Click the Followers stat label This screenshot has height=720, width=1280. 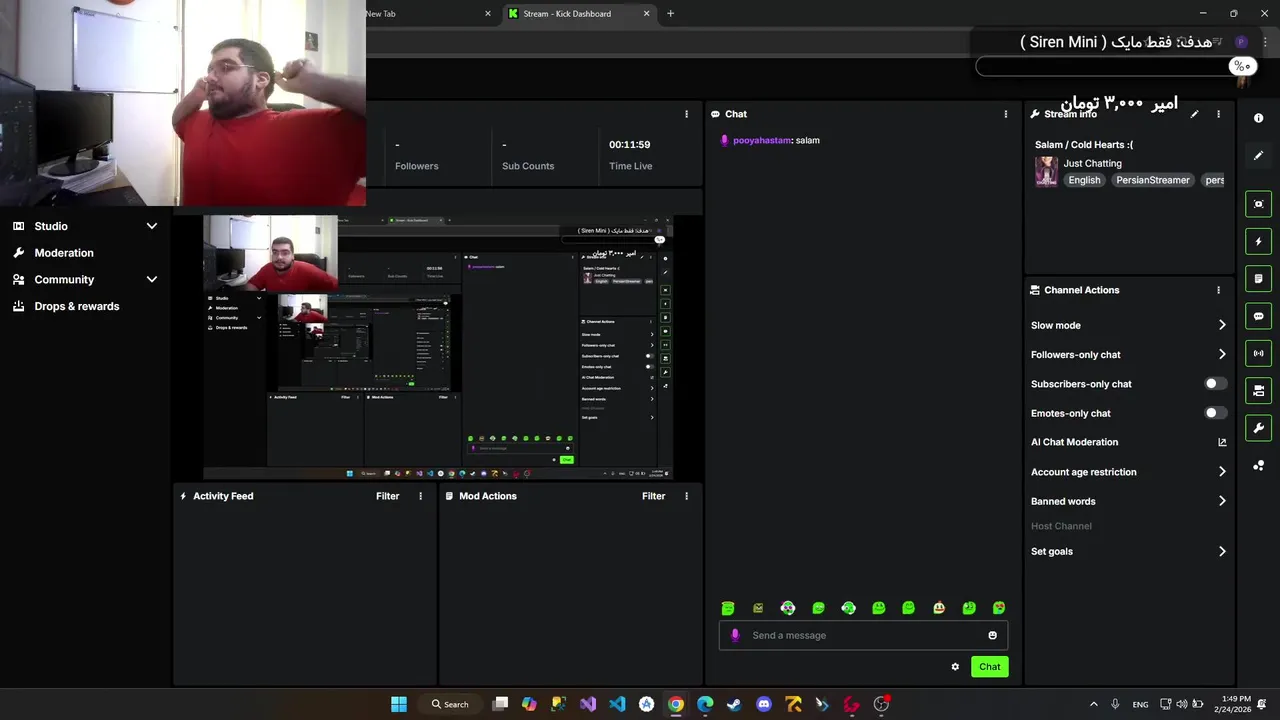(x=416, y=166)
